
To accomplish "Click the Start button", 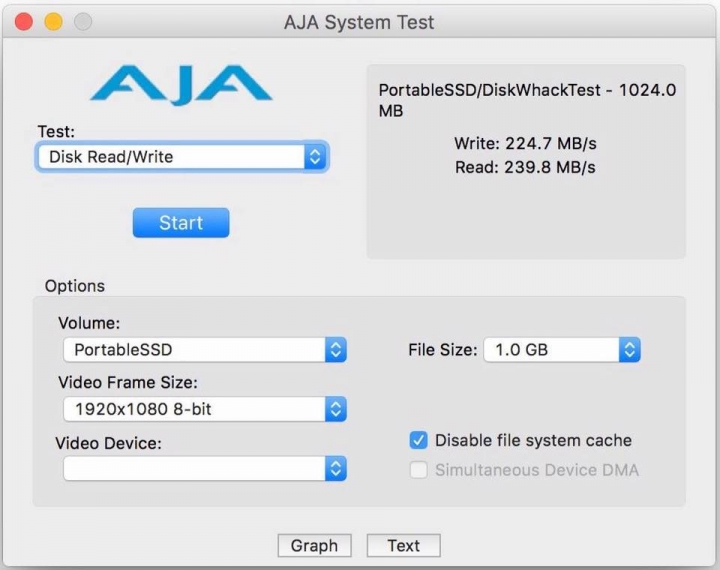I will [181, 223].
